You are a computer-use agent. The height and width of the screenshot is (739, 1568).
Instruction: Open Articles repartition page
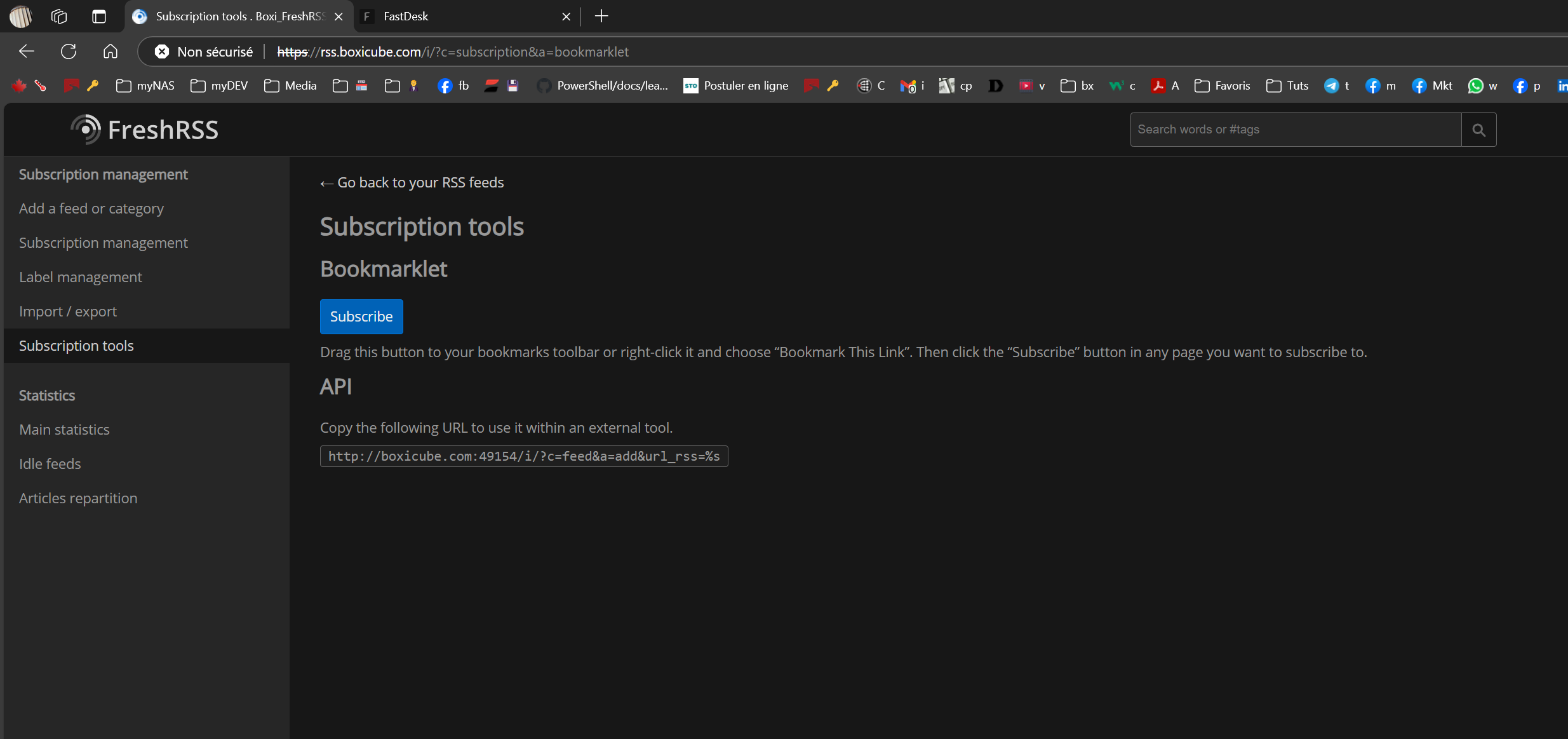click(147, 498)
